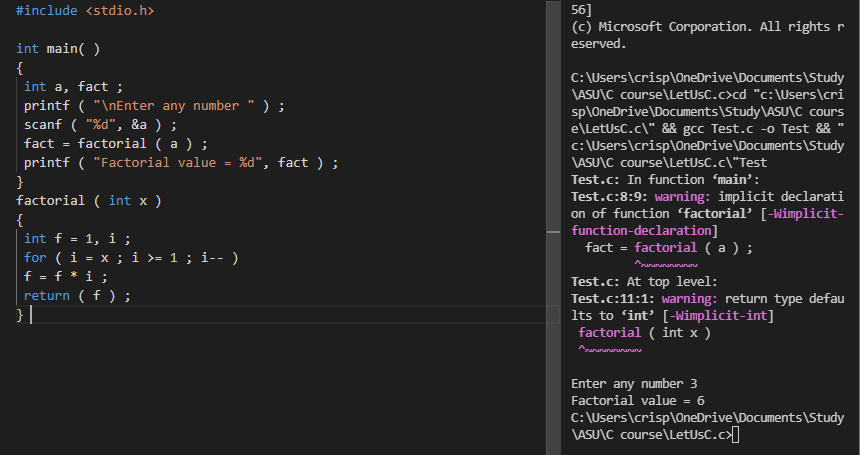Screen dimensions: 860x455
Task: Click the 'scanf ( "%d", &a ) ;' line
Action: point(100,124)
